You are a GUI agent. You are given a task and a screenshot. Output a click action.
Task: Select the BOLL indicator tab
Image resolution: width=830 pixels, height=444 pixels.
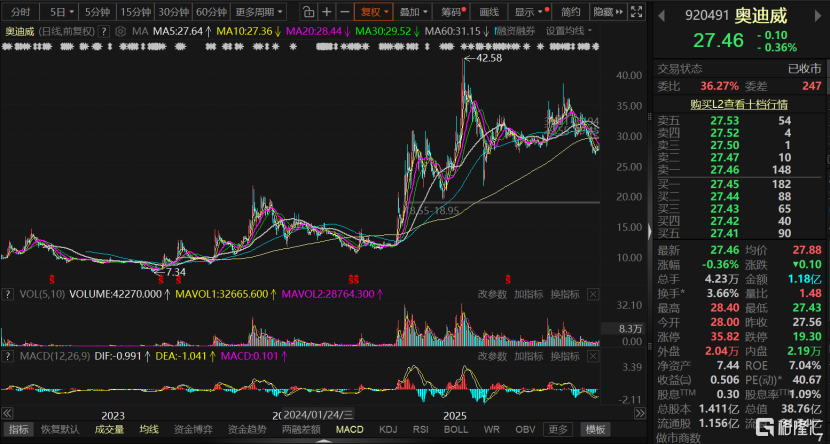coord(455,429)
